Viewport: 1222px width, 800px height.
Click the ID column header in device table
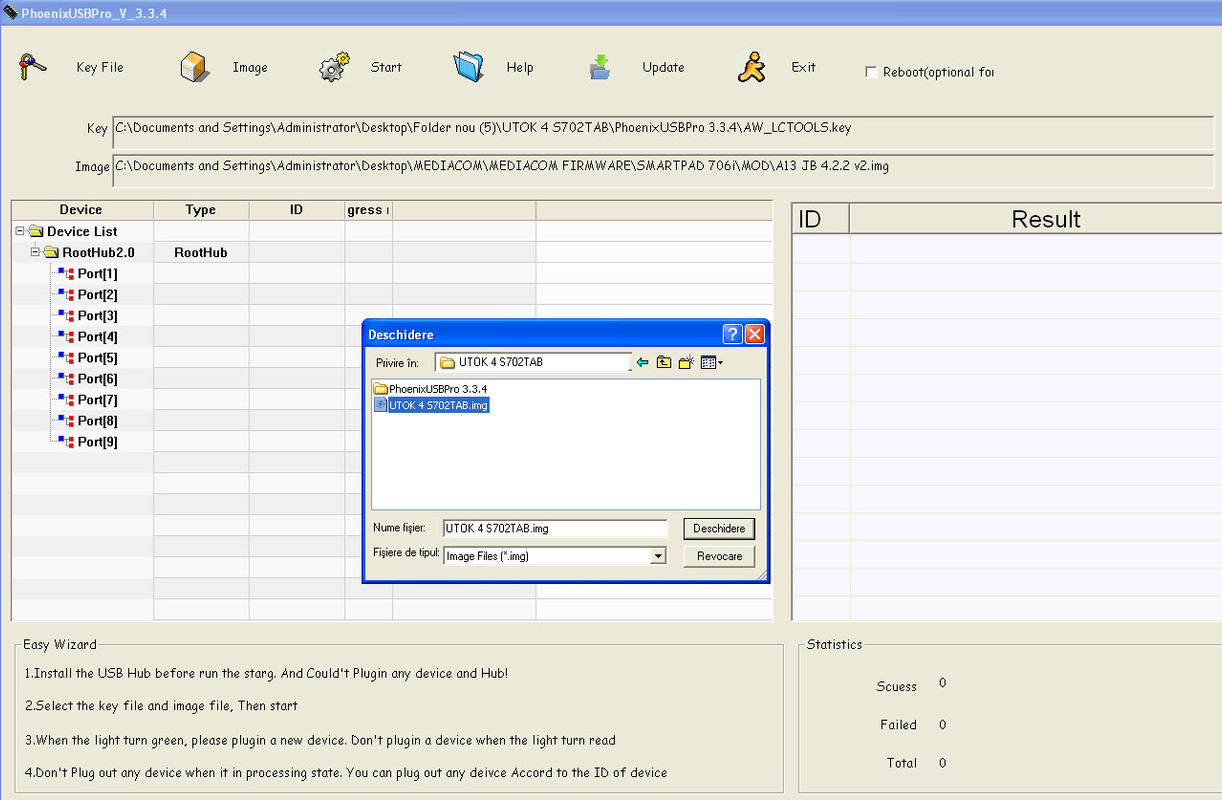pos(297,210)
